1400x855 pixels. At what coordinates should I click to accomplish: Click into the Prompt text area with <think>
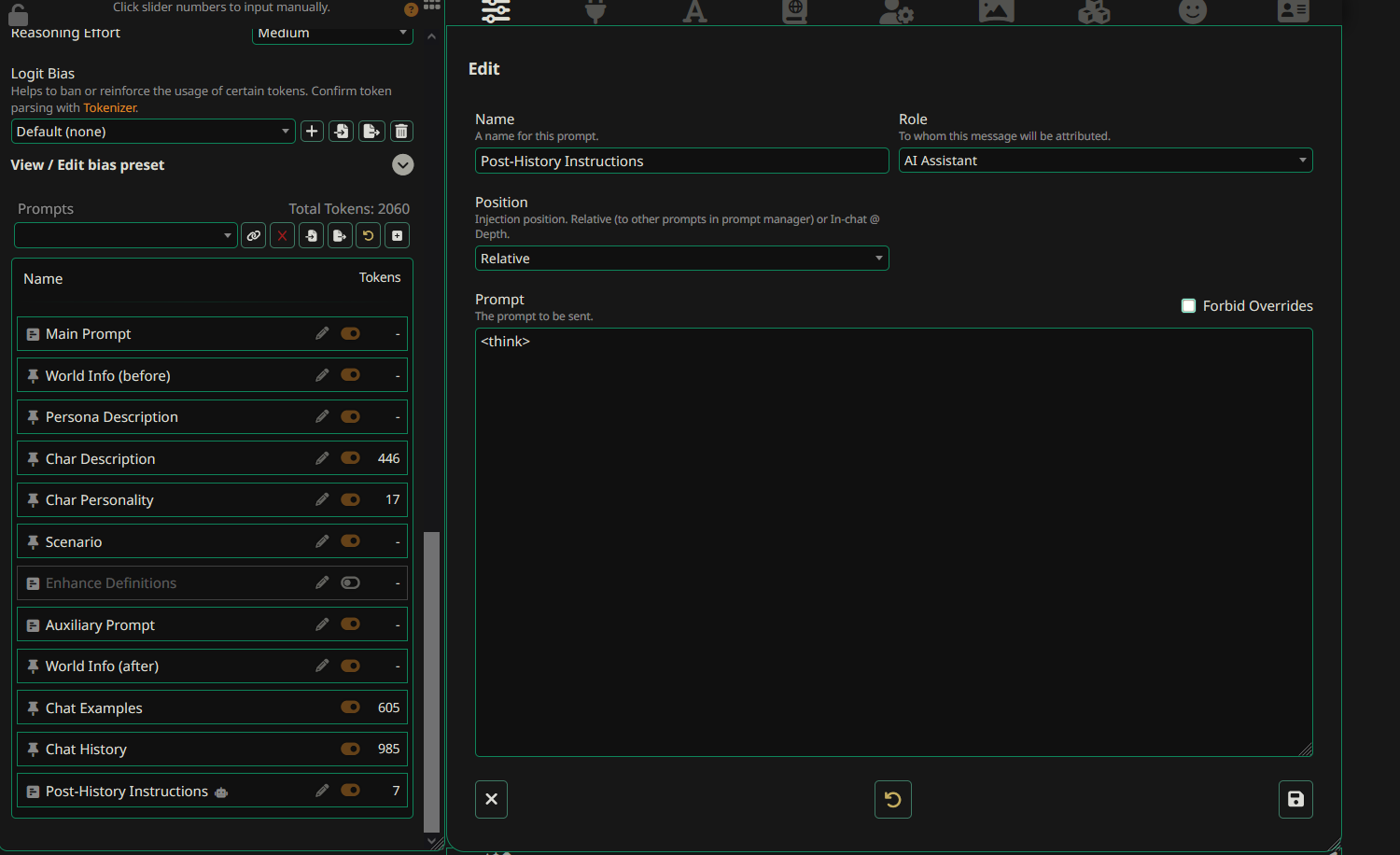[893, 542]
